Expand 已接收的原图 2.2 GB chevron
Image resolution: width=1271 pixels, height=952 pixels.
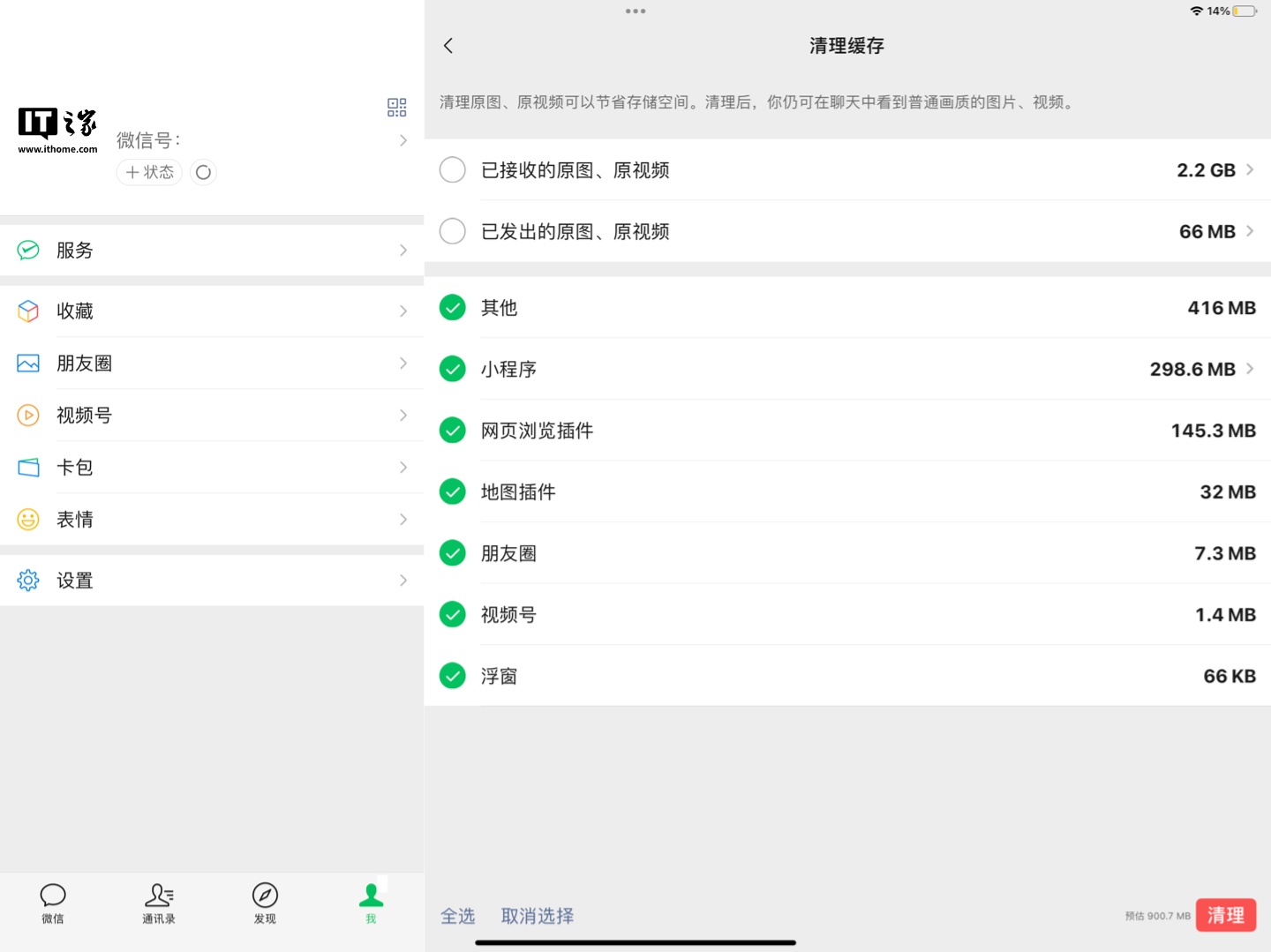tap(1250, 169)
